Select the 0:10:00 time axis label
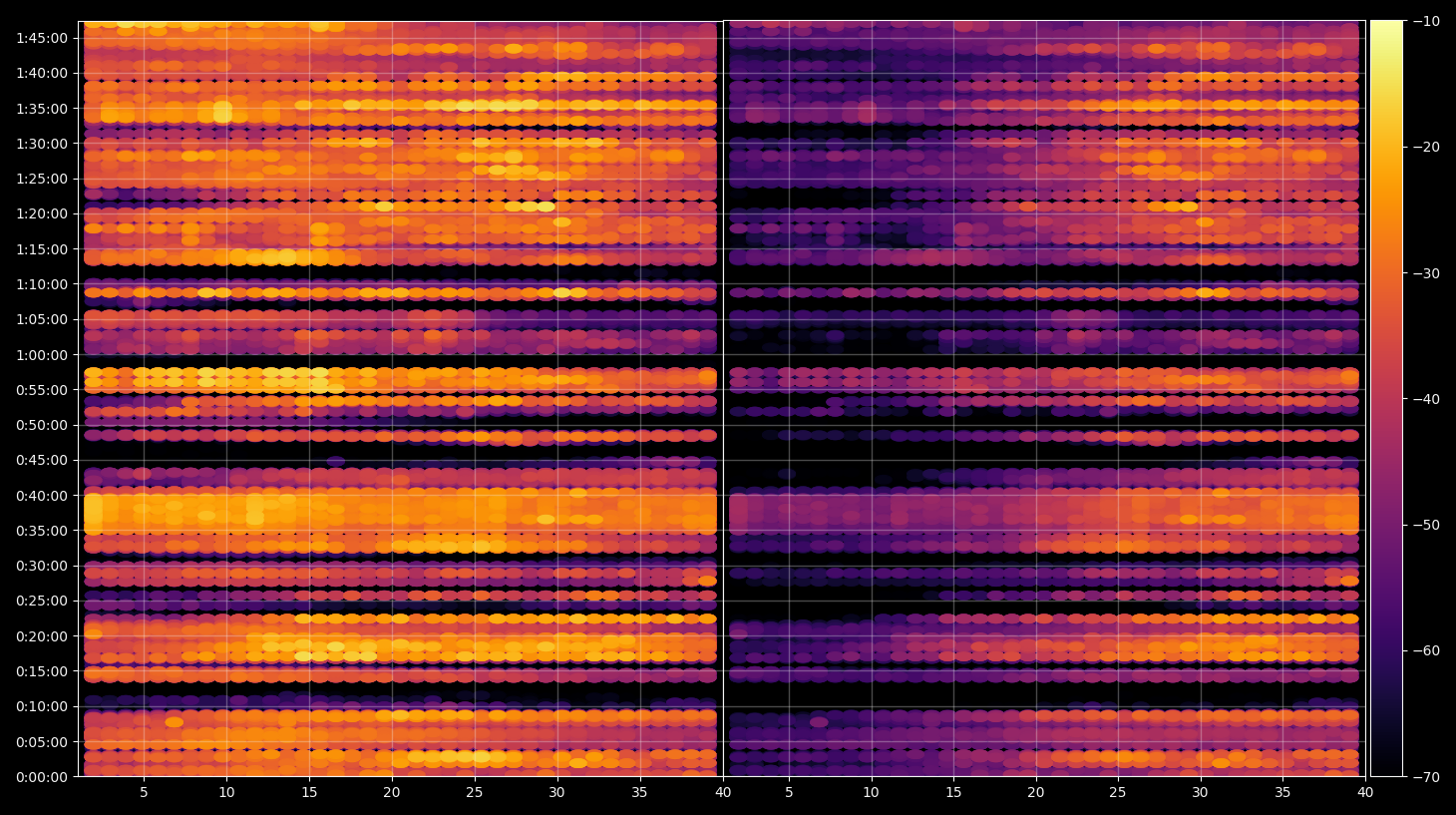Viewport: 1456px width, 815px height. [42, 706]
